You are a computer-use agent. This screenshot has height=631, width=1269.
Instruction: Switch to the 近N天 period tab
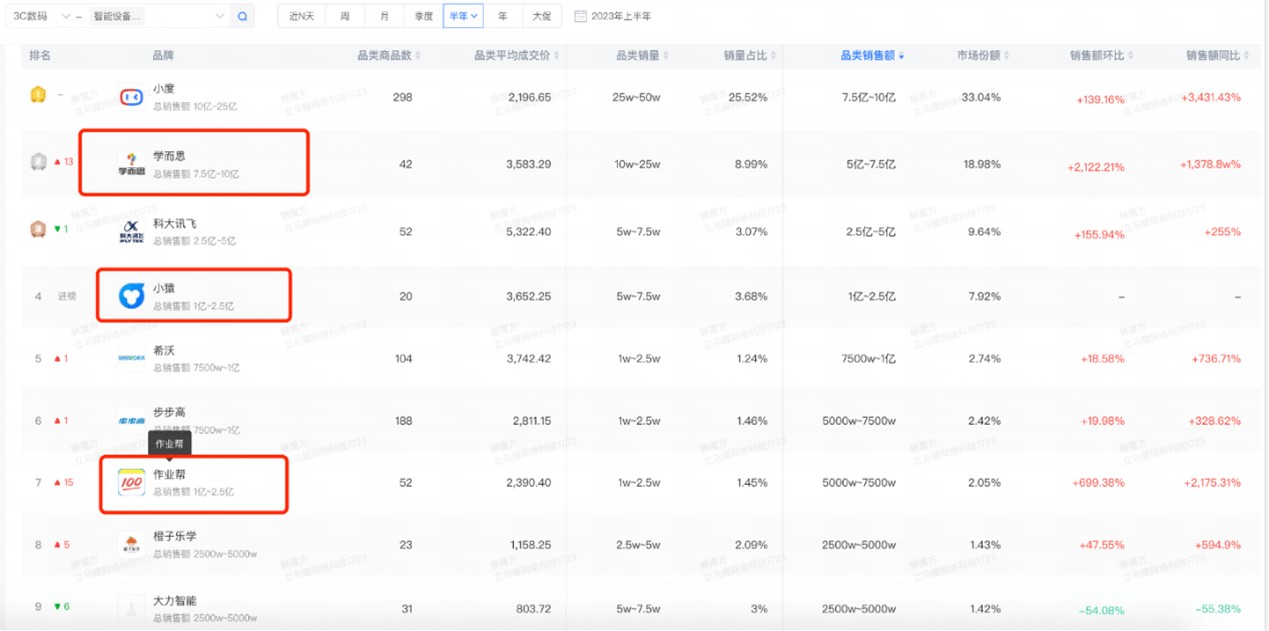[x=301, y=16]
